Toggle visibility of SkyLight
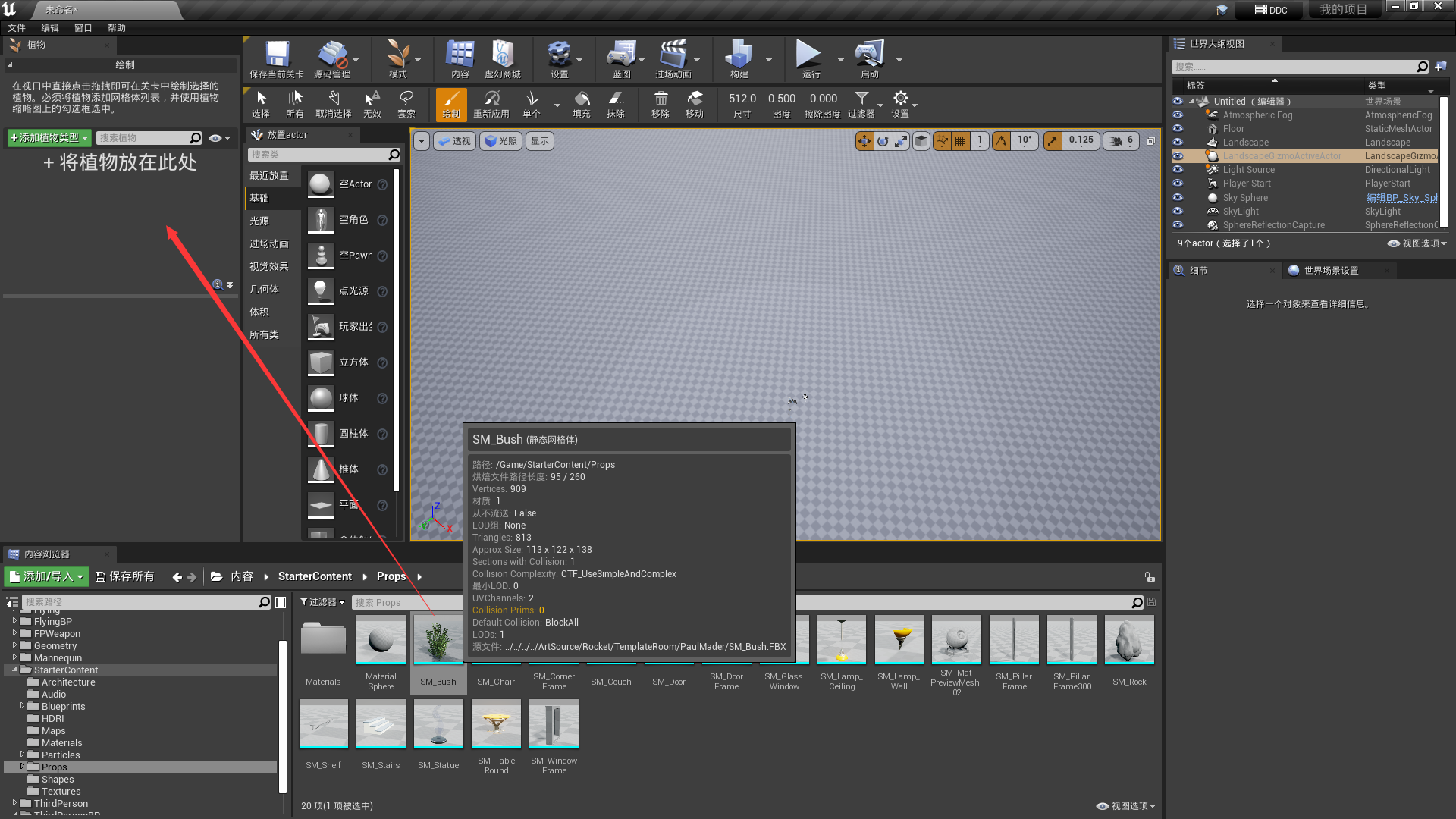Screen dimensions: 1456x819 click(x=1178, y=212)
